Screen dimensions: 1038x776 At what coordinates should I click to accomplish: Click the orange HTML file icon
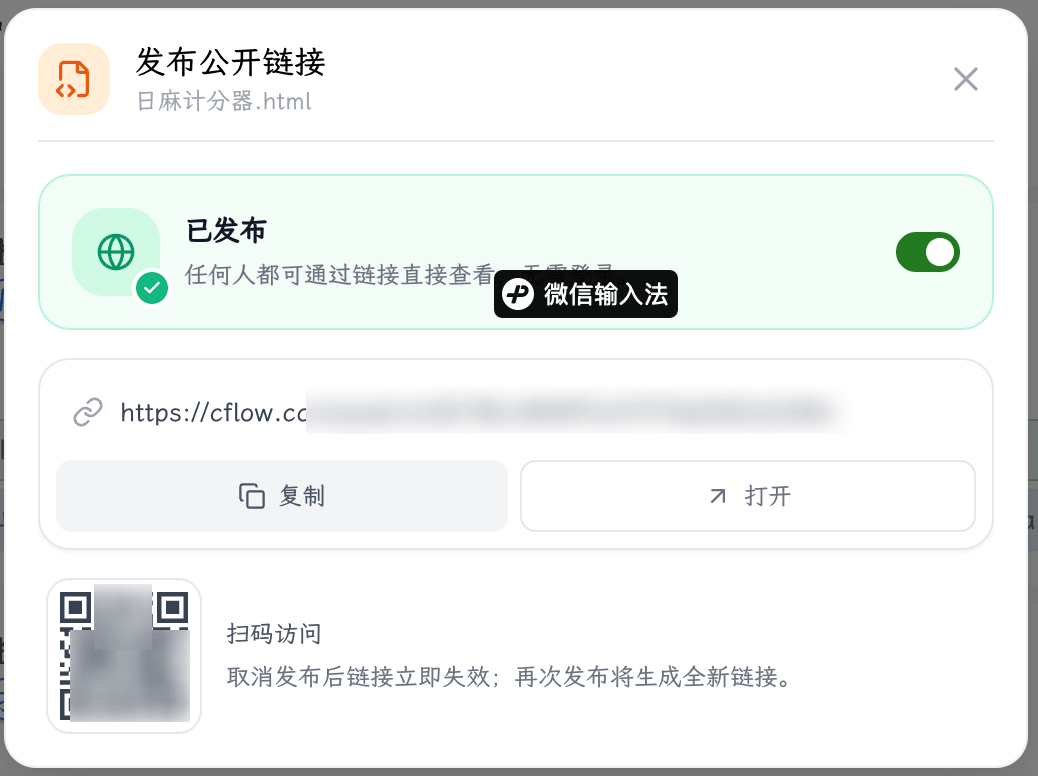tap(73, 79)
